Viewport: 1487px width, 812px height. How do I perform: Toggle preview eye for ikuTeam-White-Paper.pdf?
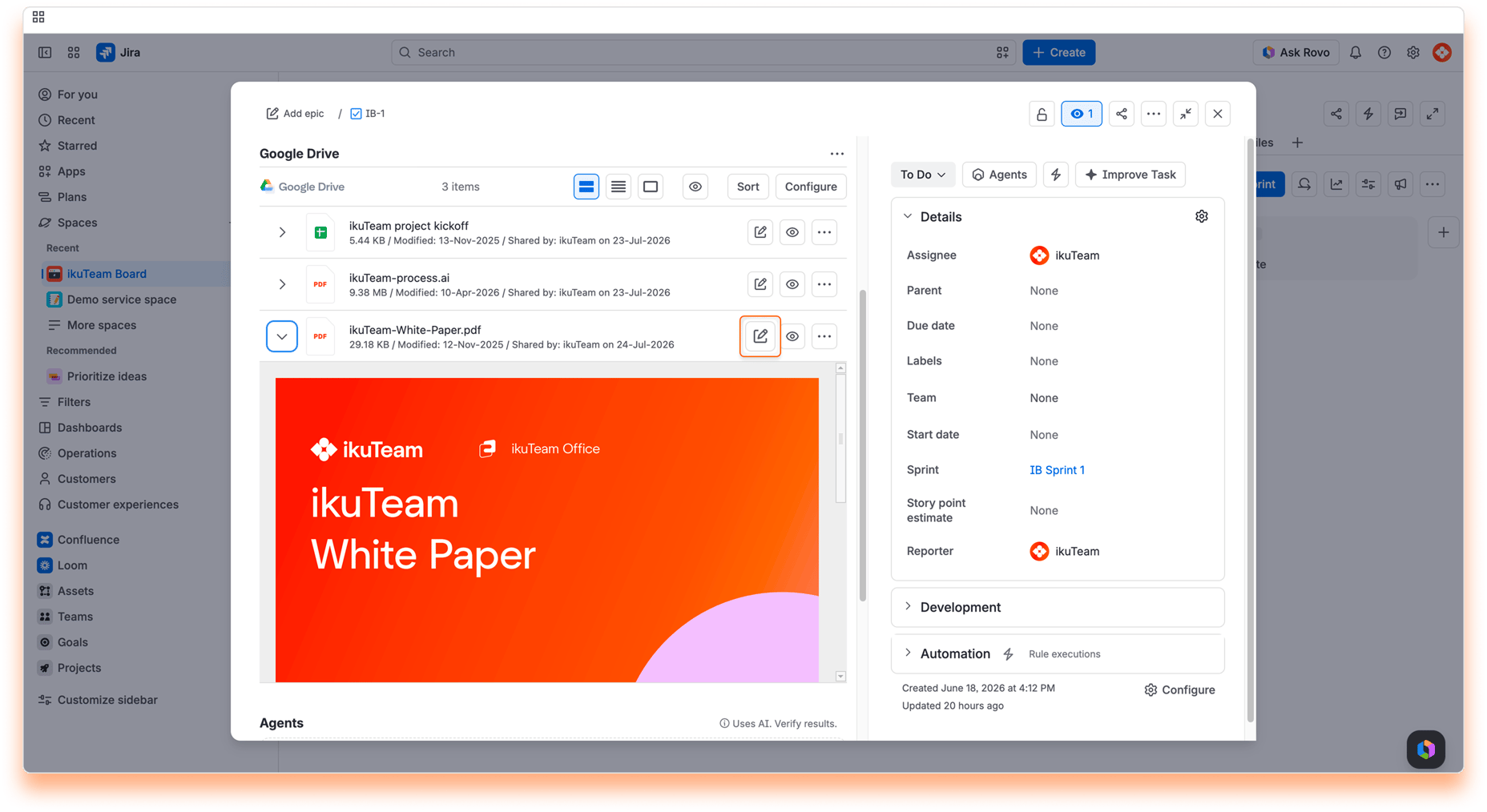[x=792, y=336]
